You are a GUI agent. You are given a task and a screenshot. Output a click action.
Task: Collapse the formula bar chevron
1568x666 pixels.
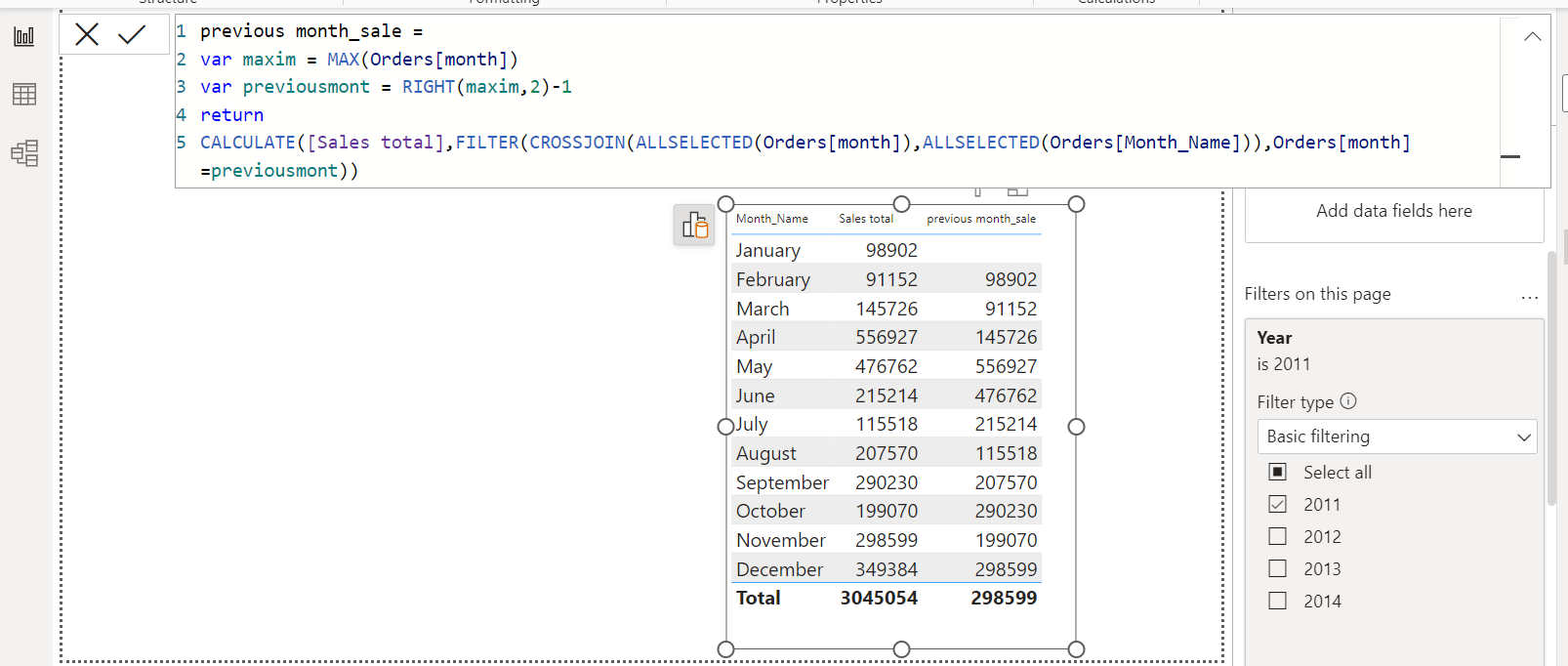coord(1532,36)
